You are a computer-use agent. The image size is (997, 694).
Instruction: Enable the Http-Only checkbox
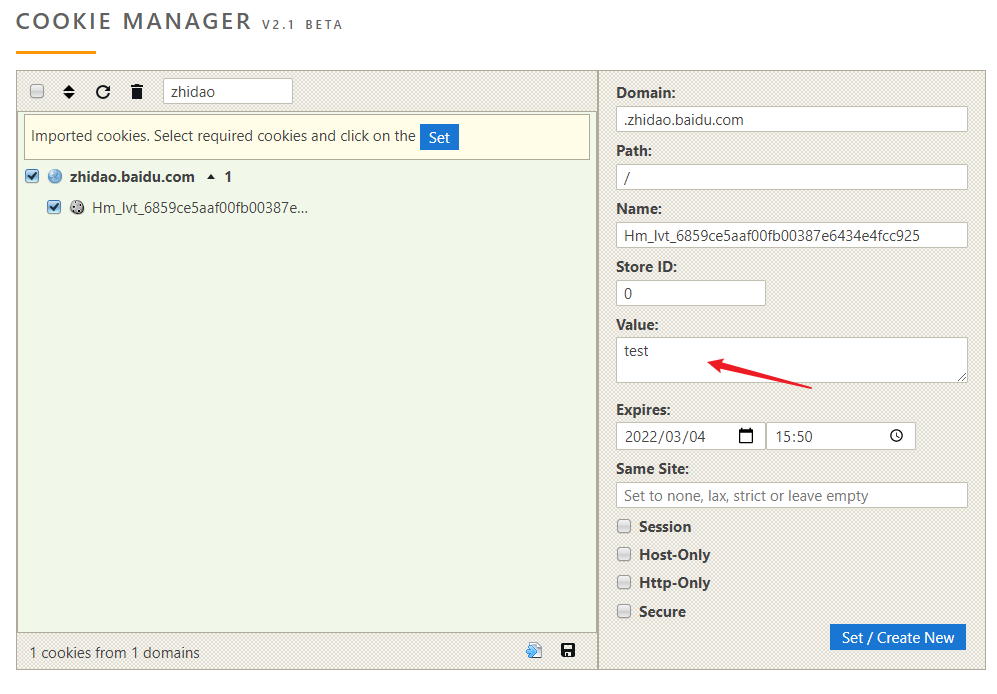click(624, 582)
